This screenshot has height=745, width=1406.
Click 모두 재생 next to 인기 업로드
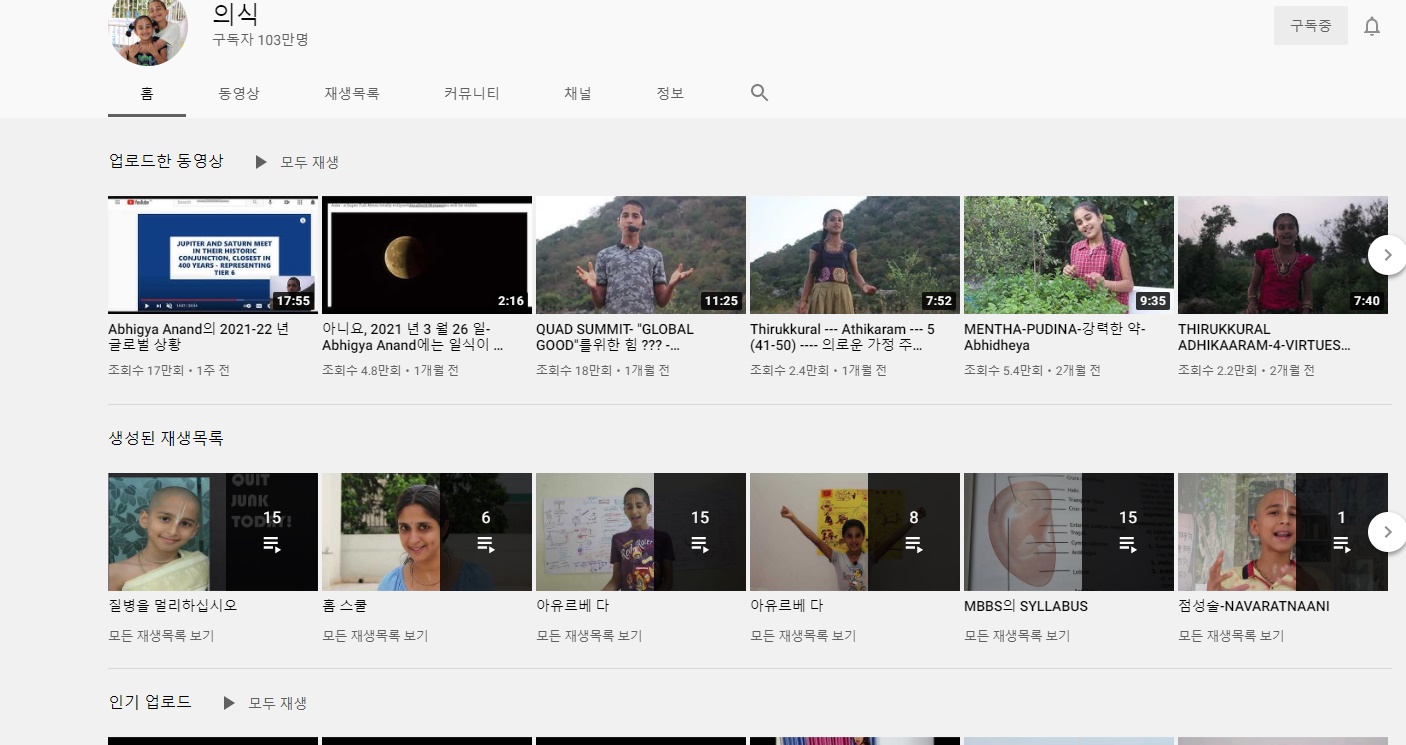click(x=277, y=703)
